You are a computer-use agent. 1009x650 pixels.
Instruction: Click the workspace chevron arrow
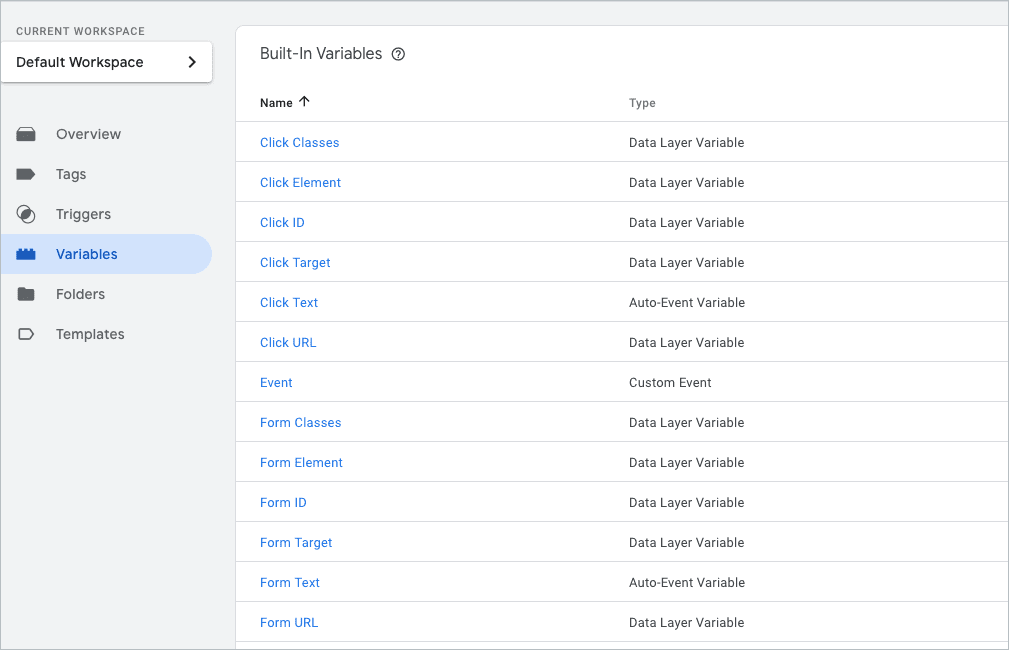point(192,62)
